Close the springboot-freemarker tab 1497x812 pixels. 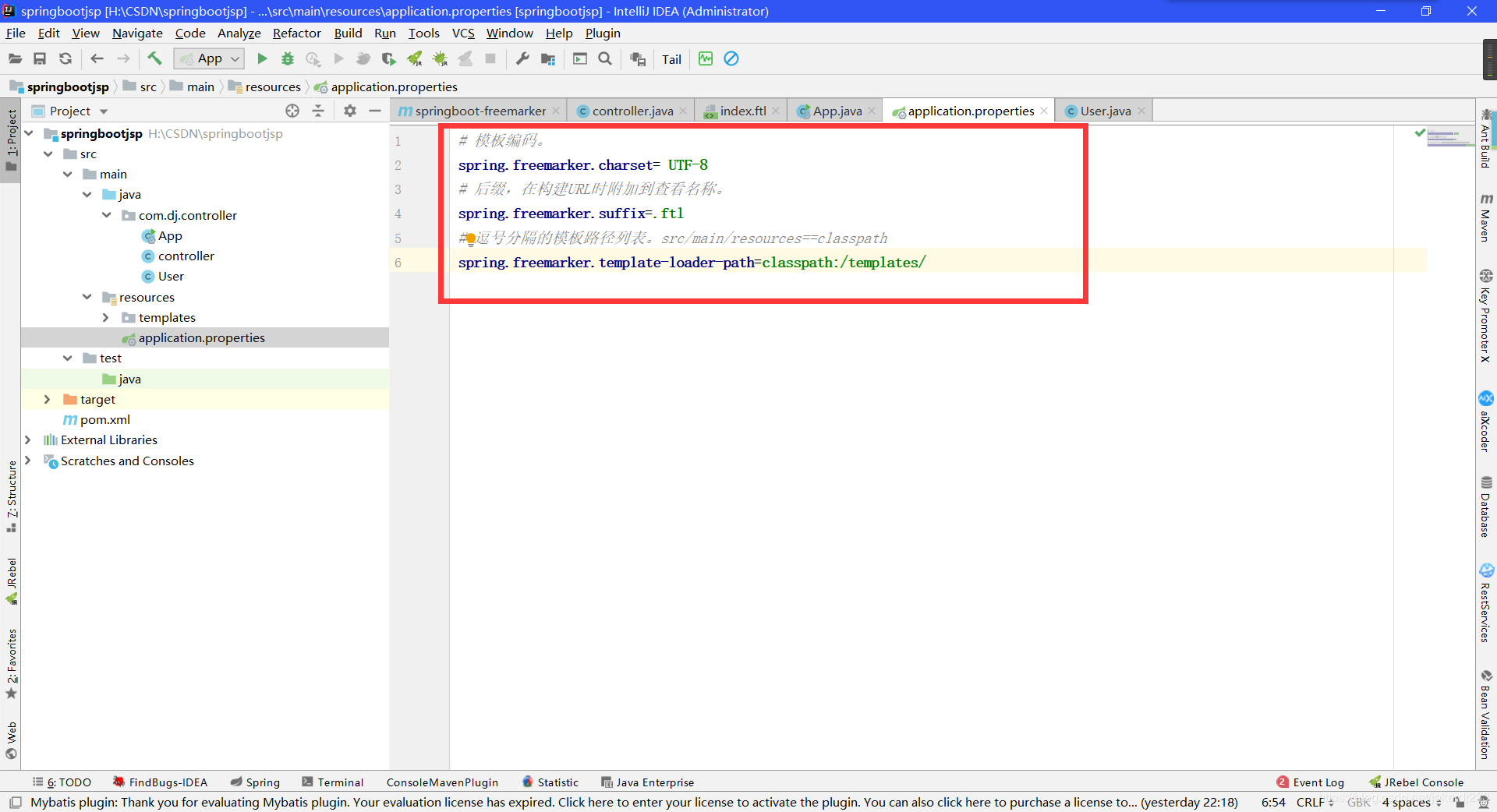[556, 111]
